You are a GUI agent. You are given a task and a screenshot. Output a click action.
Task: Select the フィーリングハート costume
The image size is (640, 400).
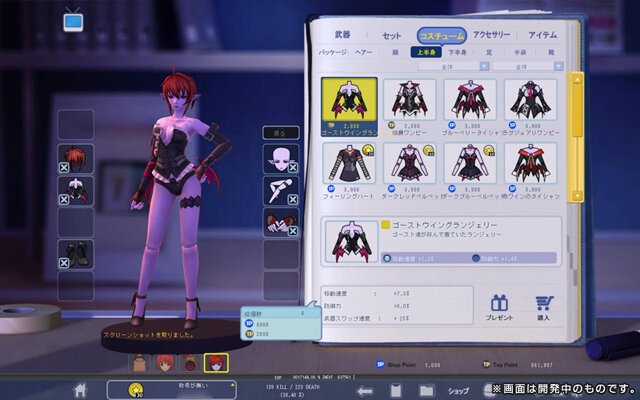point(349,163)
